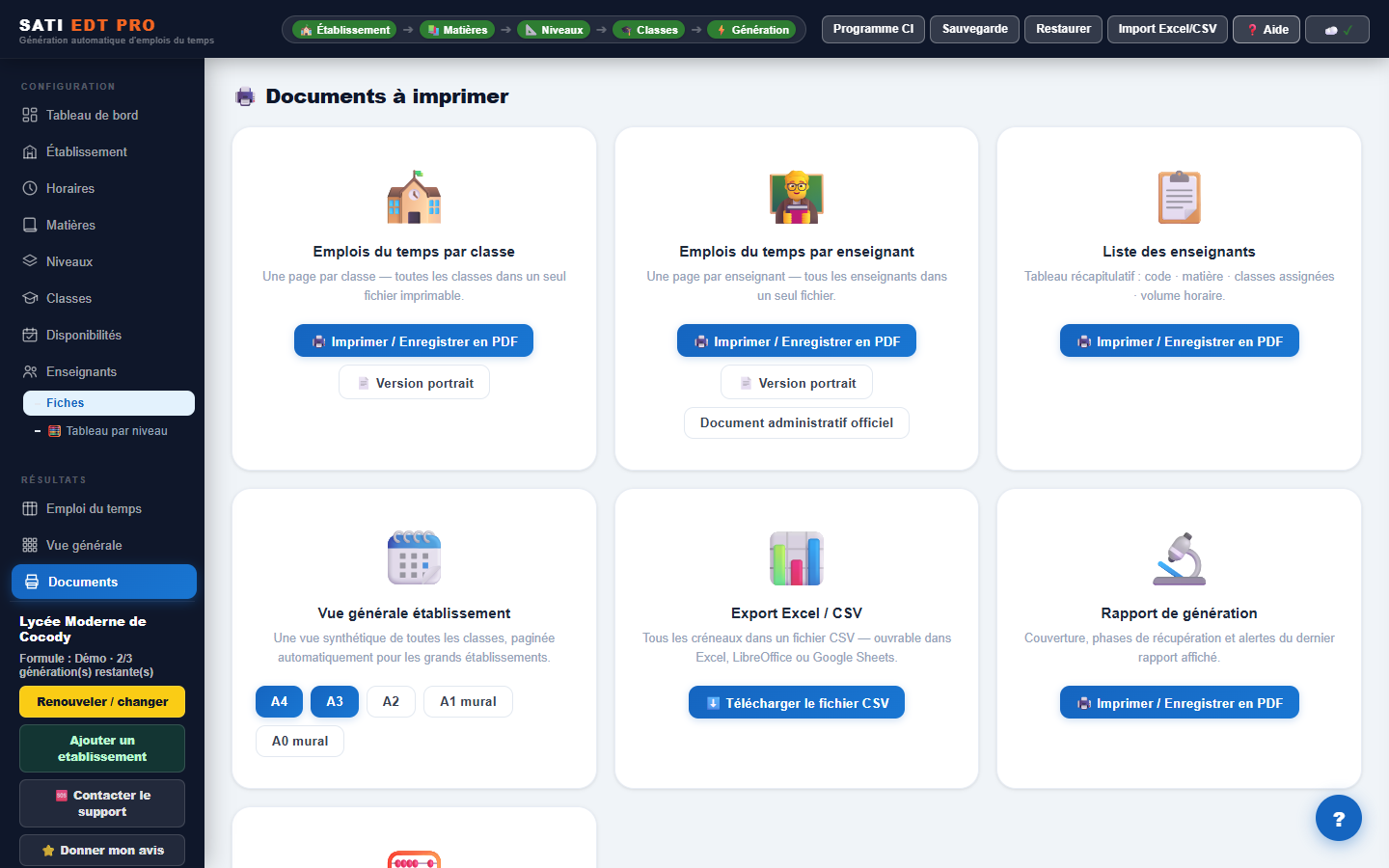The height and width of the screenshot is (868, 1389).
Task: Choose Version portrait for teacher timetables
Action: (x=797, y=383)
